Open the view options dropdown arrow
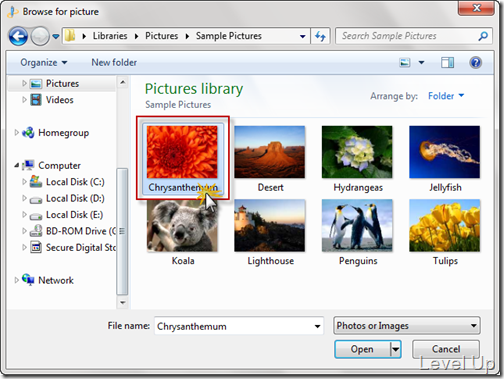 pyautogui.click(x=421, y=62)
